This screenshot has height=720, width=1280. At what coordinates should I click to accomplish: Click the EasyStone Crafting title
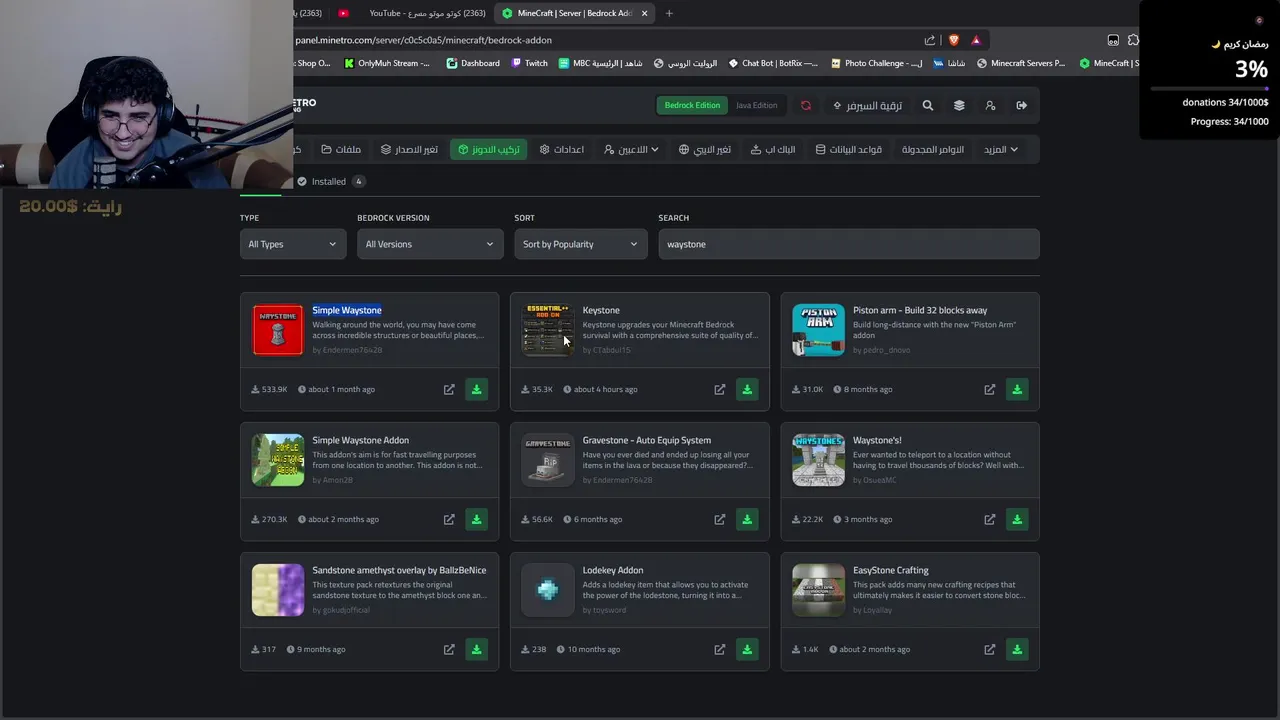pos(891,570)
